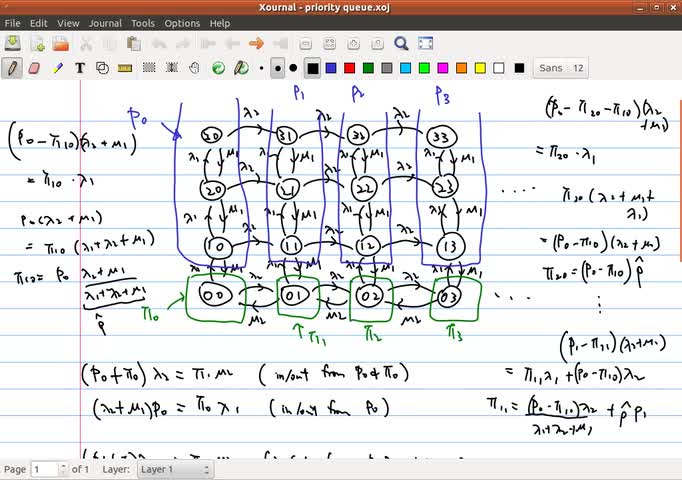Viewport: 682px width, 480px height.
Task: Open the Journal menu
Action: click(105, 23)
